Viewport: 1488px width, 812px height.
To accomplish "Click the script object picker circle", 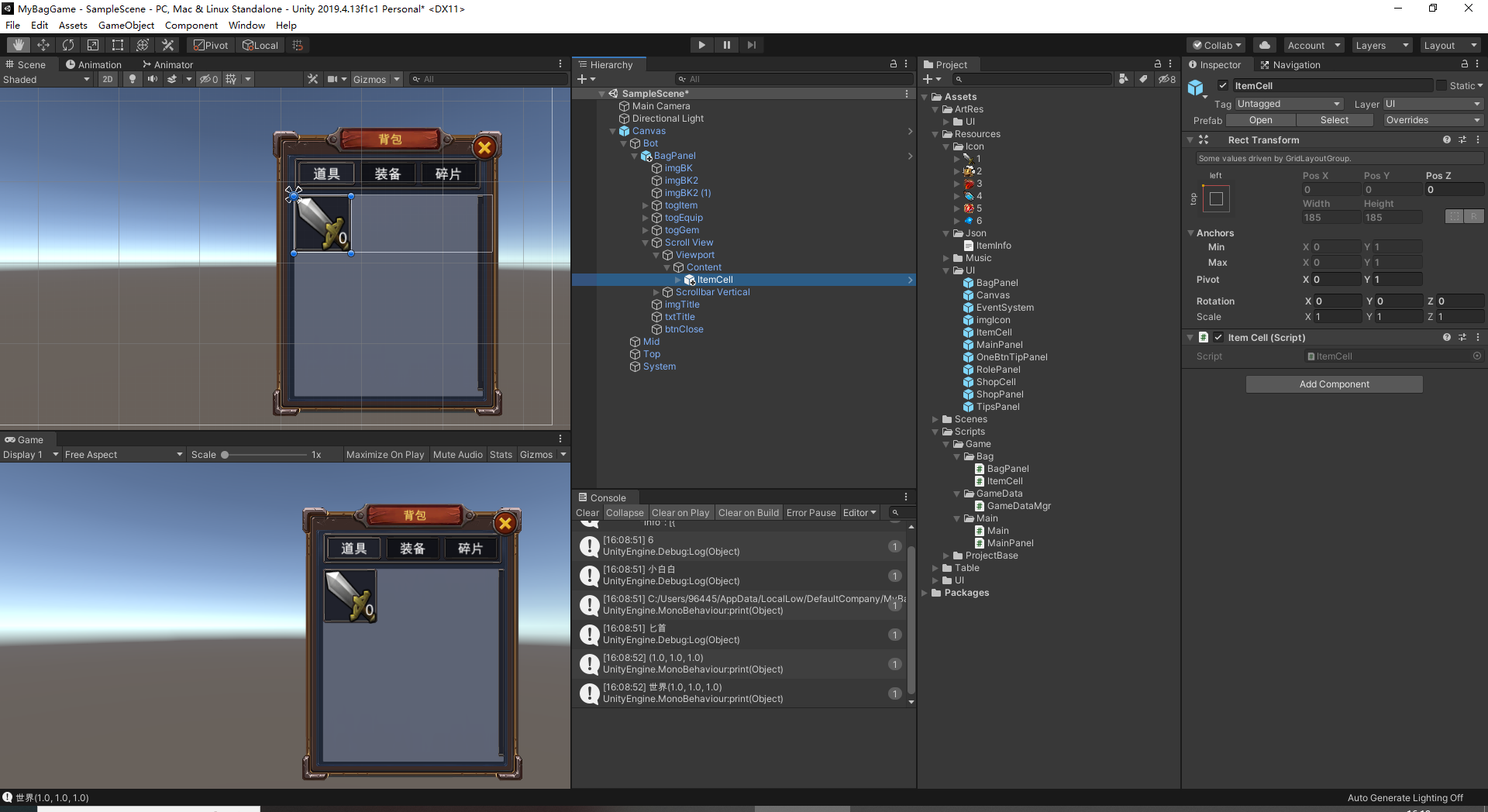I will pyautogui.click(x=1477, y=356).
